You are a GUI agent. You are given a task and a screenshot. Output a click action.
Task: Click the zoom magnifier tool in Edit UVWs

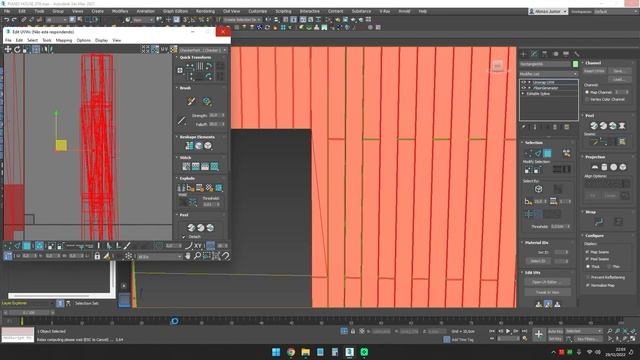[197, 256]
